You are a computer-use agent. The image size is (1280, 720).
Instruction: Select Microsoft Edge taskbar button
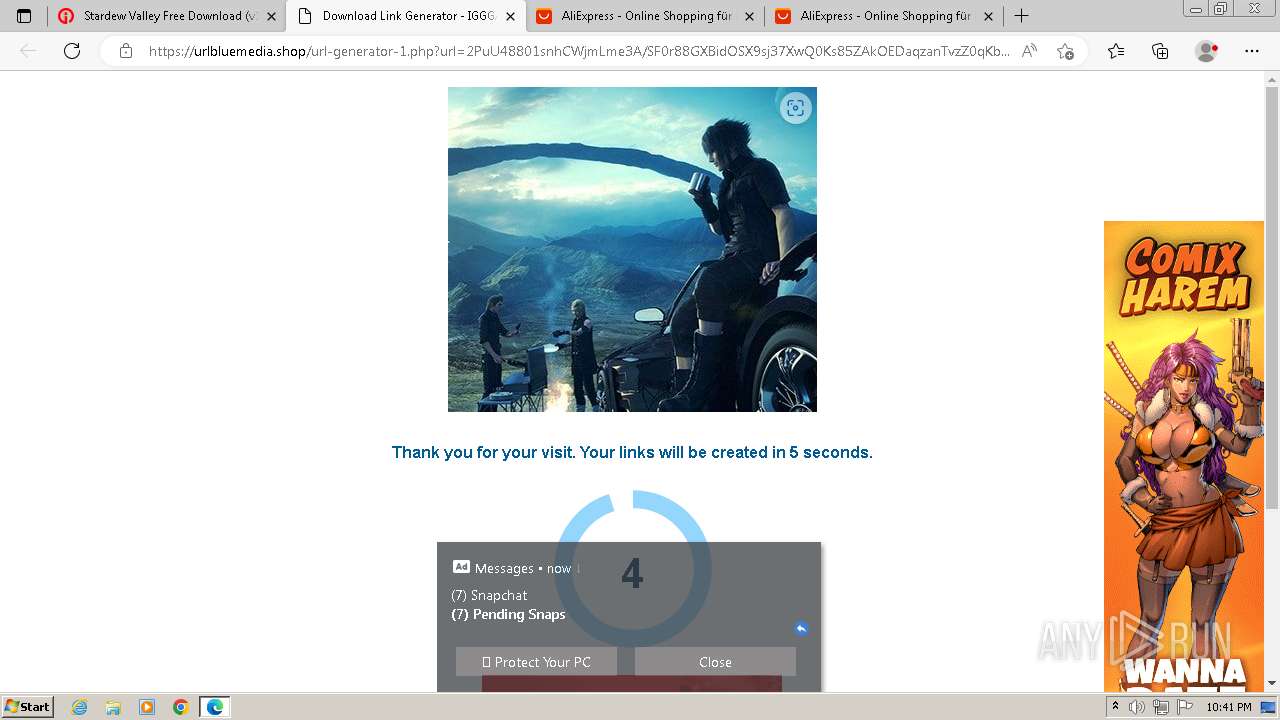215,707
